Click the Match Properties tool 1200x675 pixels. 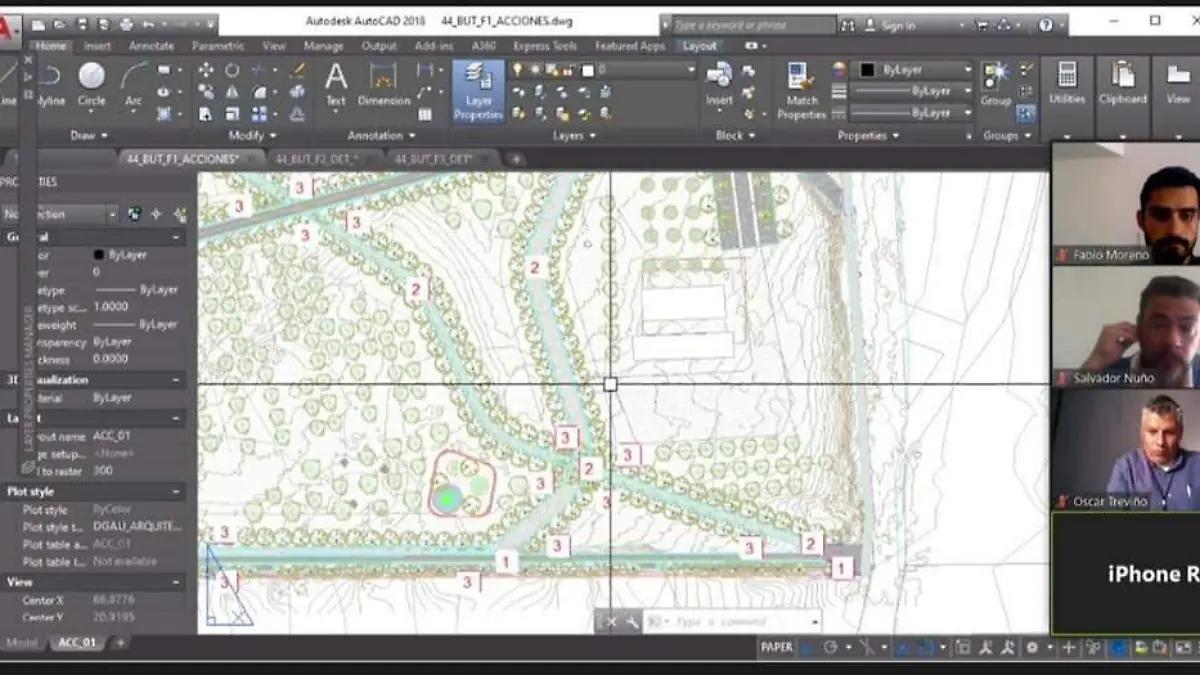(801, 90)
